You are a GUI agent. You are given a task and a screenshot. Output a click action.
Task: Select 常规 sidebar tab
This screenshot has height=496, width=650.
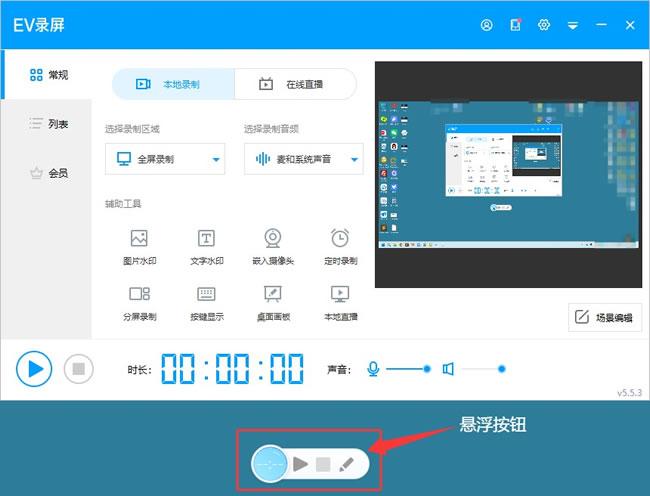click(x=48, y=75)
